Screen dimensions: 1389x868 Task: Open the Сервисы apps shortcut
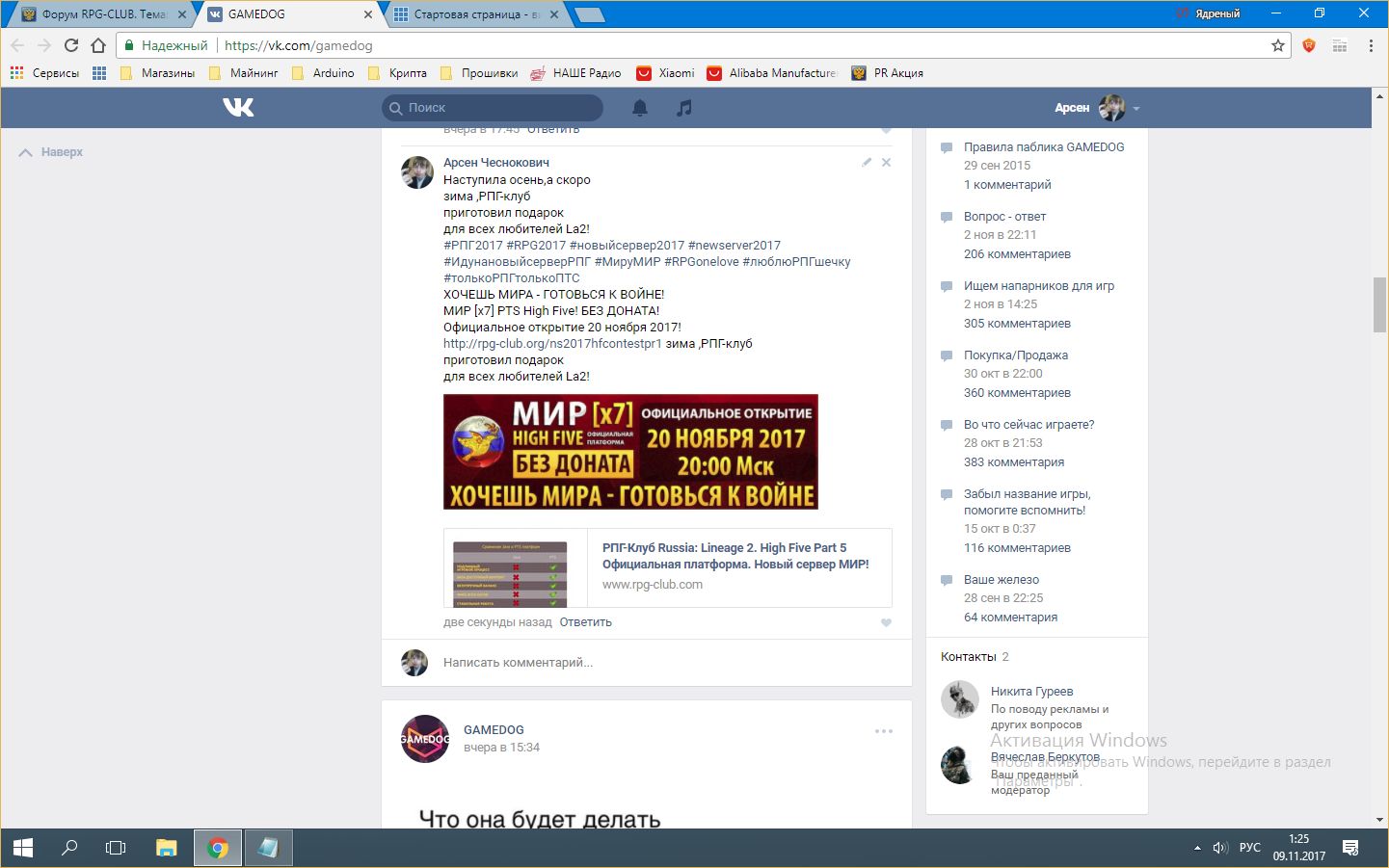(44, 73)
